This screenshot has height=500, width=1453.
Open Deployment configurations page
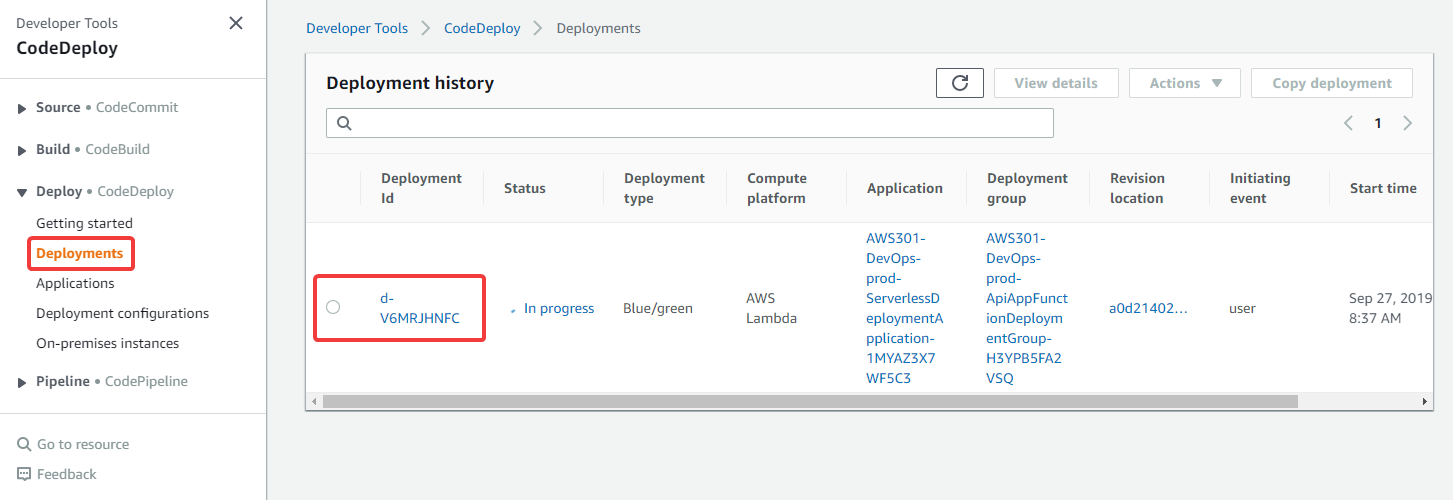(122, 313)
